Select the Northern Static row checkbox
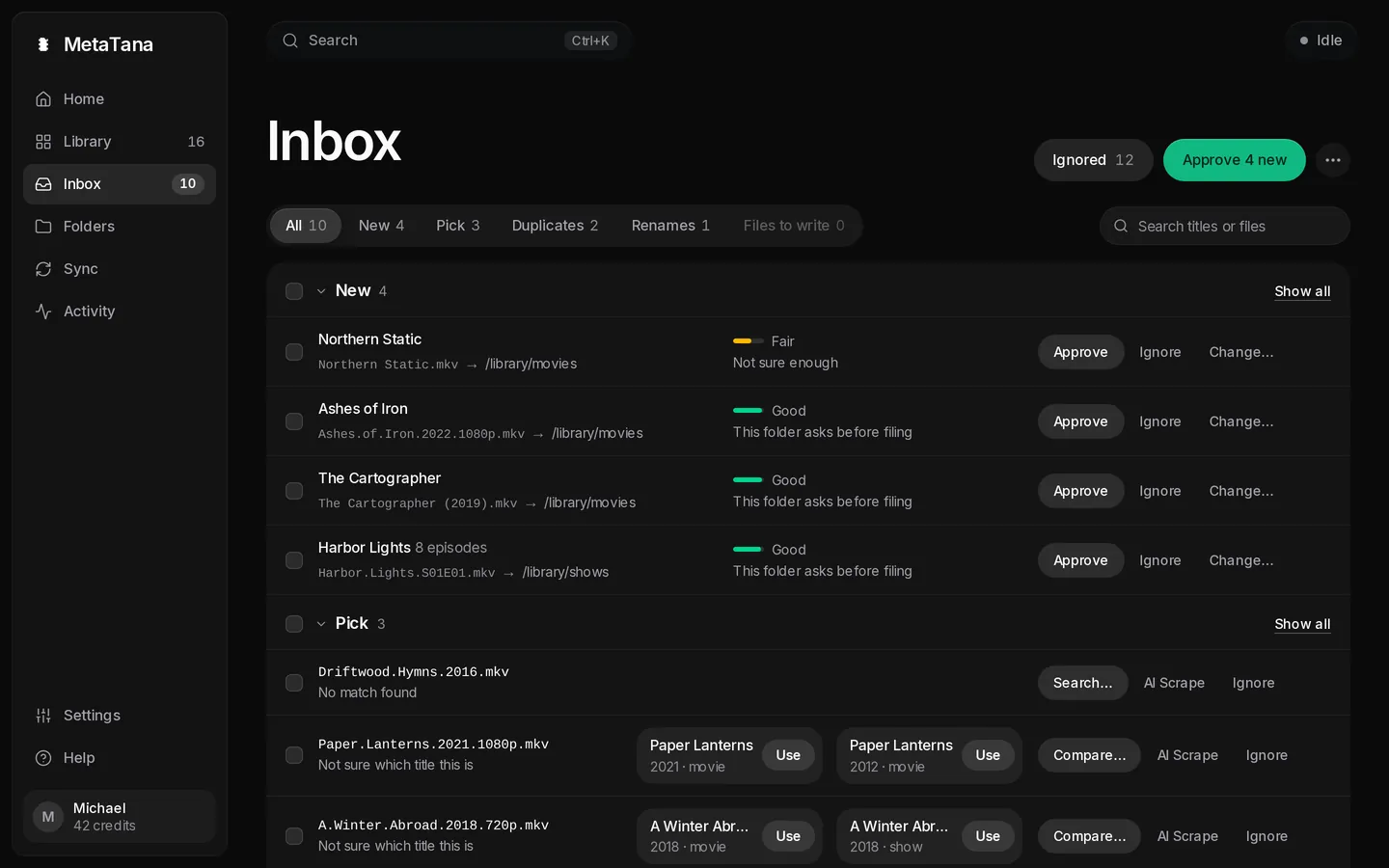The height and width of the screenshot is (868, 1389). (294, 352)
